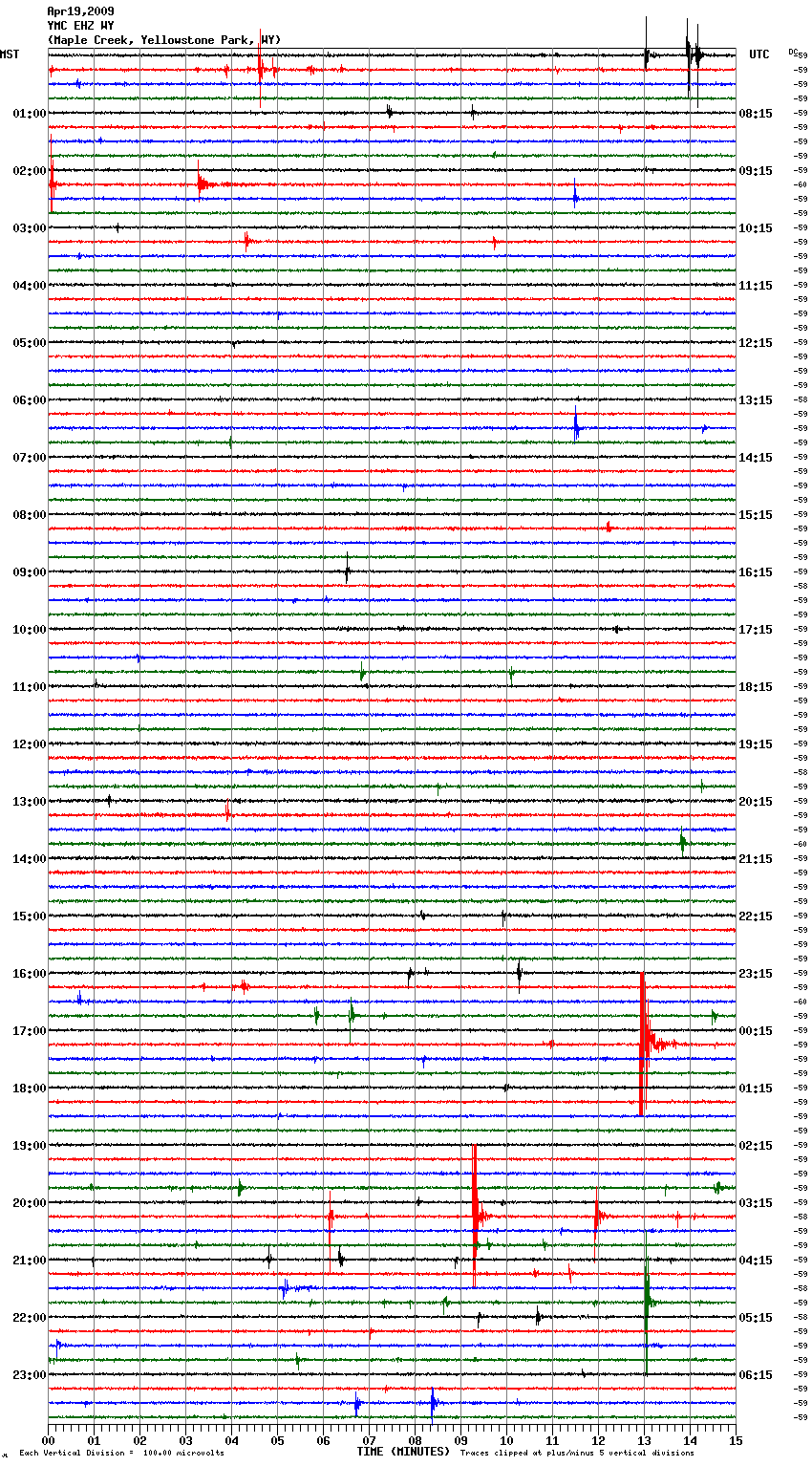This screenshot has width=812, height=1466.
Task: Select the 02:00 MST row label
Action: 30,171
